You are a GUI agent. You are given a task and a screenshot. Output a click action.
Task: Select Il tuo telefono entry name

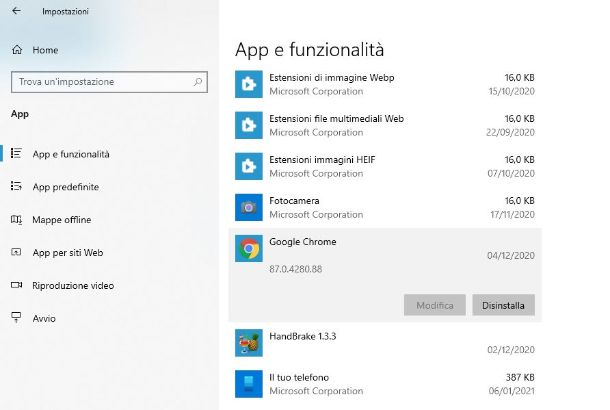pos(299,377)
